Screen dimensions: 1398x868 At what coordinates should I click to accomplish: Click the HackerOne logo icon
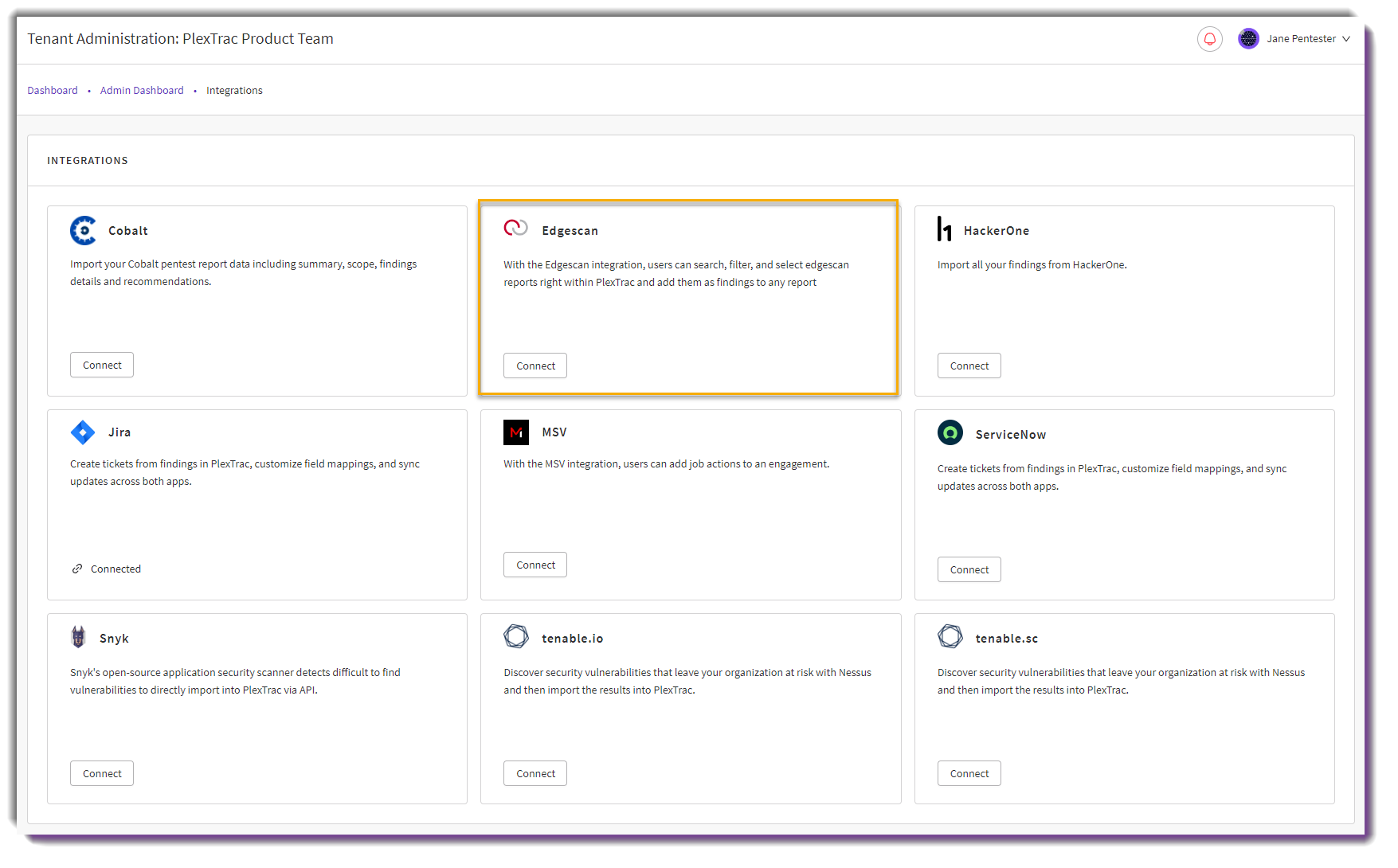coord(945,229)
